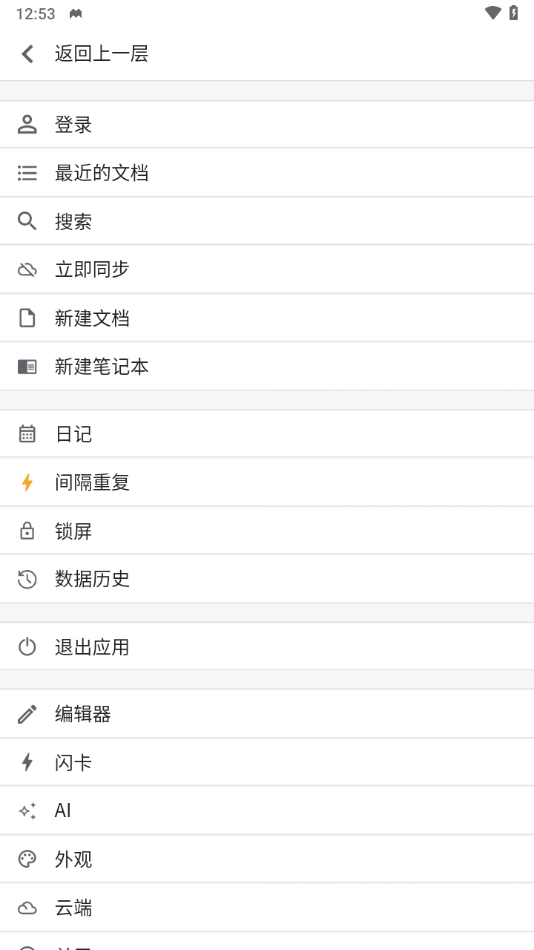Screen dimensions: 534x950
Task: Click the cloud-off icon for 立即同步
Action: click(27, 270)
